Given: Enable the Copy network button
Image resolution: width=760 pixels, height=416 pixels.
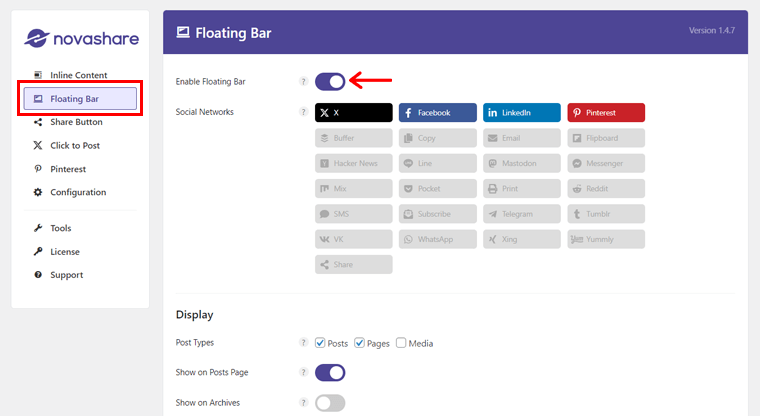Looking at the screenshot, I should click(x=438, y=138).
